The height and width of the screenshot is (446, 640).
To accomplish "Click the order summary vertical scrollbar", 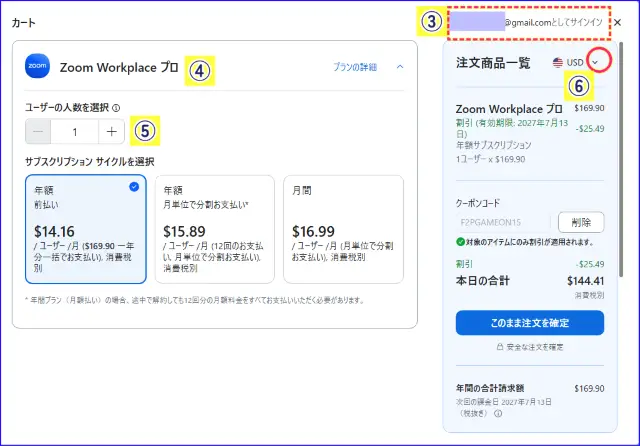I will point(621,159).
